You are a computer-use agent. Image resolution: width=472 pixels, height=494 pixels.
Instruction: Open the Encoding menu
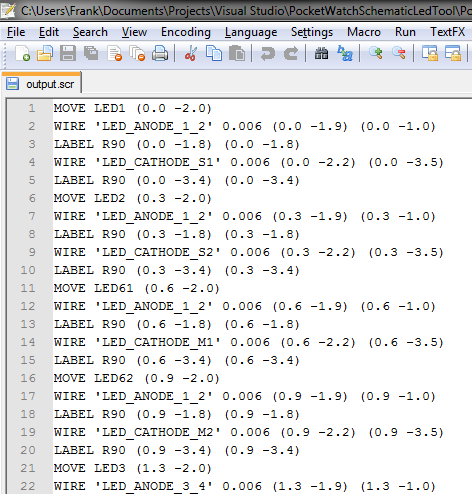tap(186, 32)
